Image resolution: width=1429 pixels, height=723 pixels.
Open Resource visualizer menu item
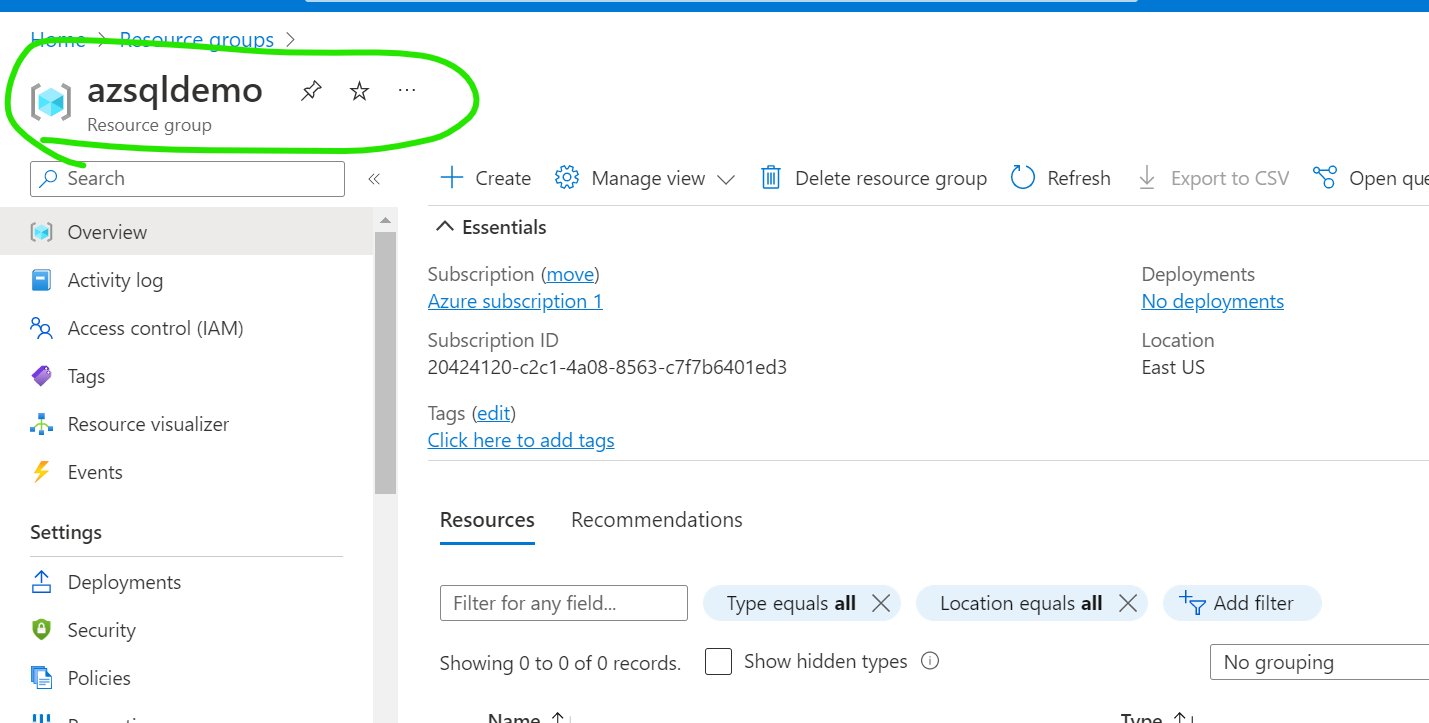[186, 424]
